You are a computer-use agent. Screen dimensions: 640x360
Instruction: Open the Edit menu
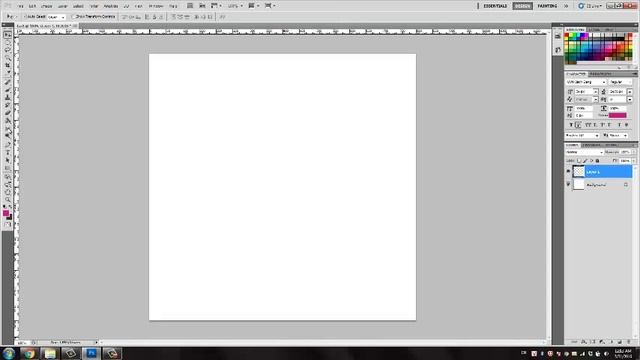click(32, 6)
